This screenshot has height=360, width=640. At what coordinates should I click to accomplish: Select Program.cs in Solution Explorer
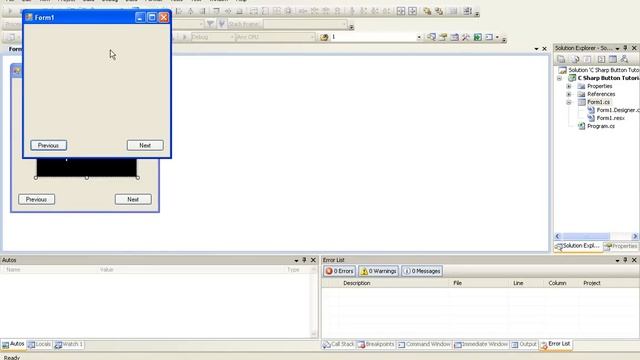click(601, 126)
